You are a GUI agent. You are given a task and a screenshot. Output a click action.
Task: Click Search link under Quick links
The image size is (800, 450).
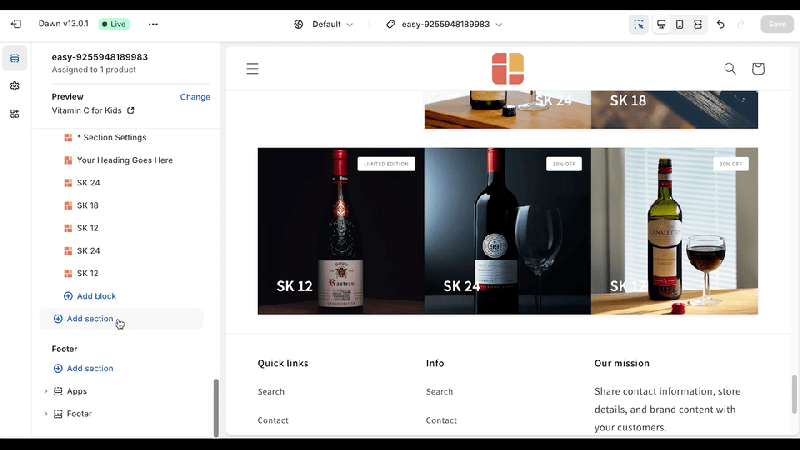tap(271, 392)
